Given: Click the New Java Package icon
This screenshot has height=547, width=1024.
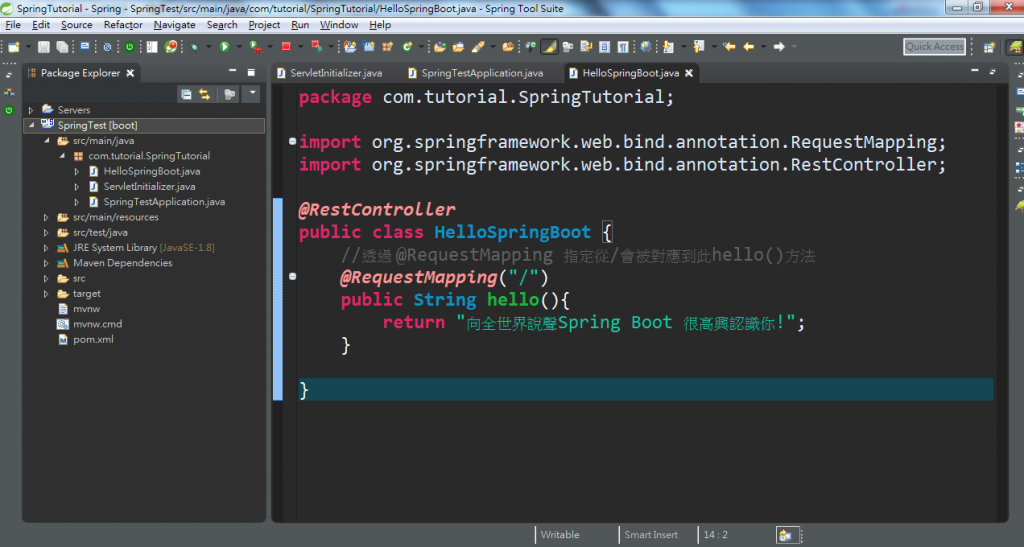Looking at the screenshot, I should [x=387, y=47].
